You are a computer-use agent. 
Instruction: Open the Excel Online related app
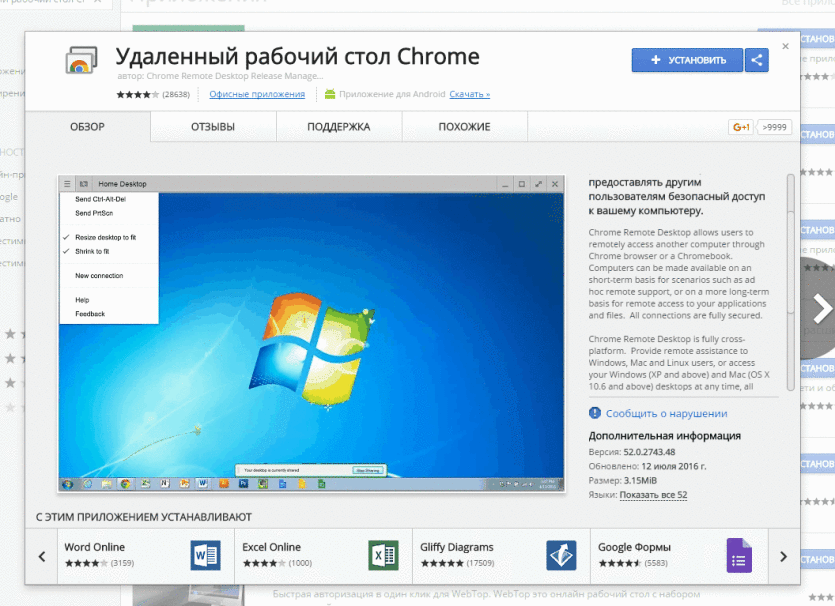pos(323,556)
